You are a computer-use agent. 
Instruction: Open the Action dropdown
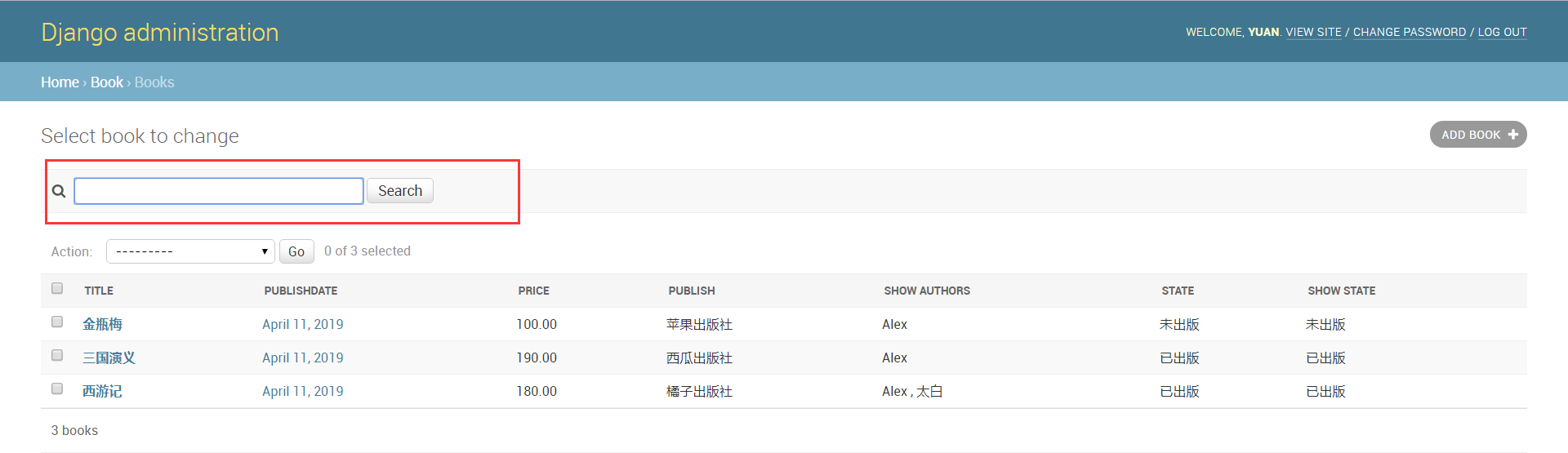190,251
